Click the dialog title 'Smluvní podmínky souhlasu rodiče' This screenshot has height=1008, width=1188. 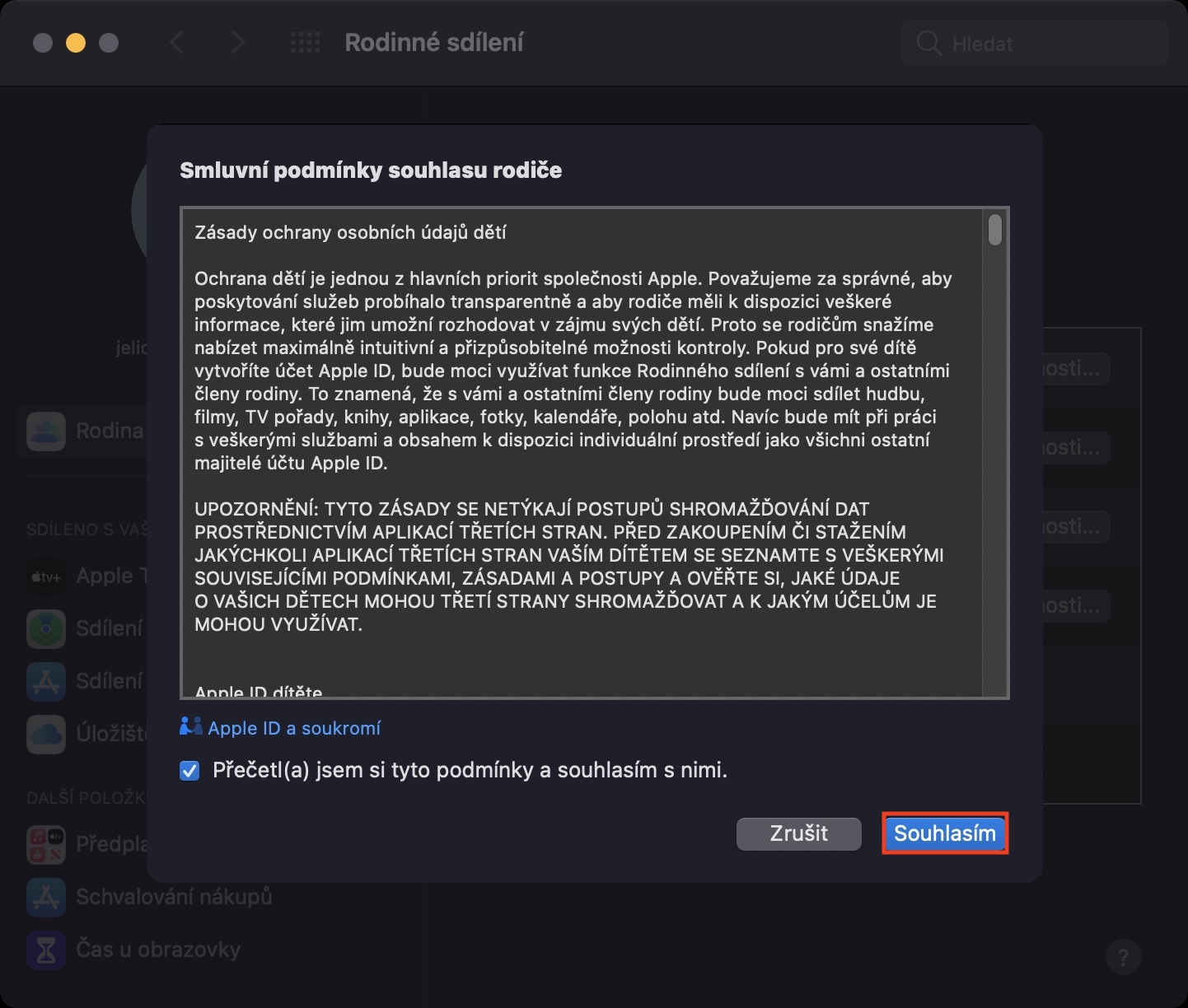pos(371,170)
